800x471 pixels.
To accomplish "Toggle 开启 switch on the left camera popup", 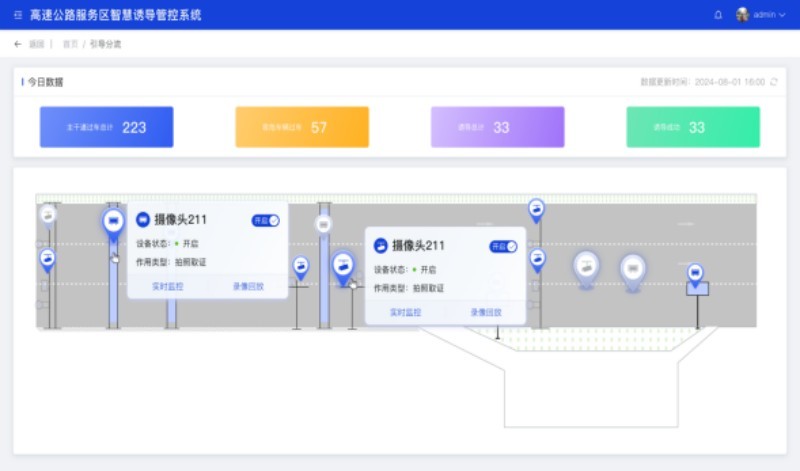I will pos(266,220).
